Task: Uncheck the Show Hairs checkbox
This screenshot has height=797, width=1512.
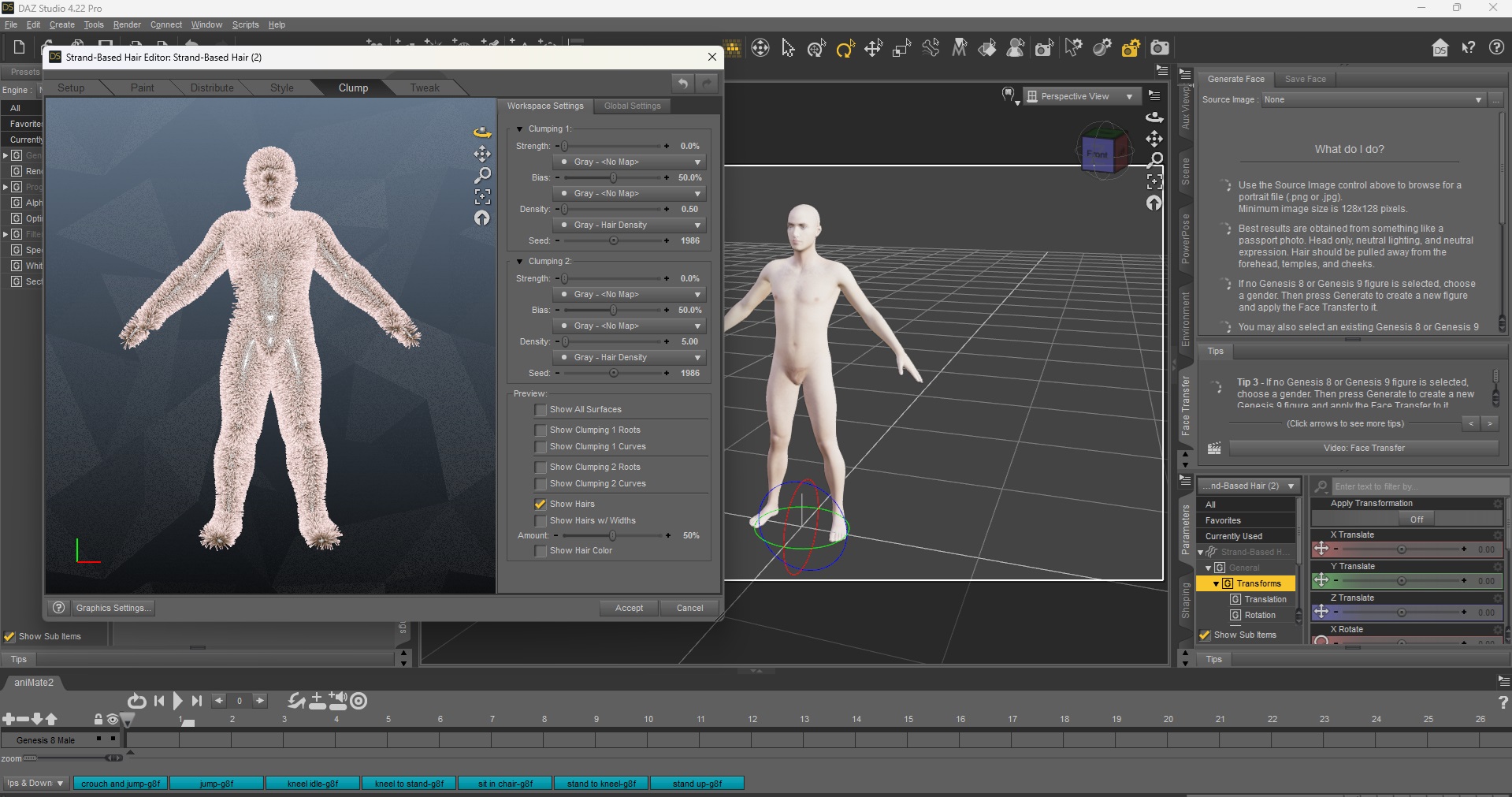Action: [541, 505]
